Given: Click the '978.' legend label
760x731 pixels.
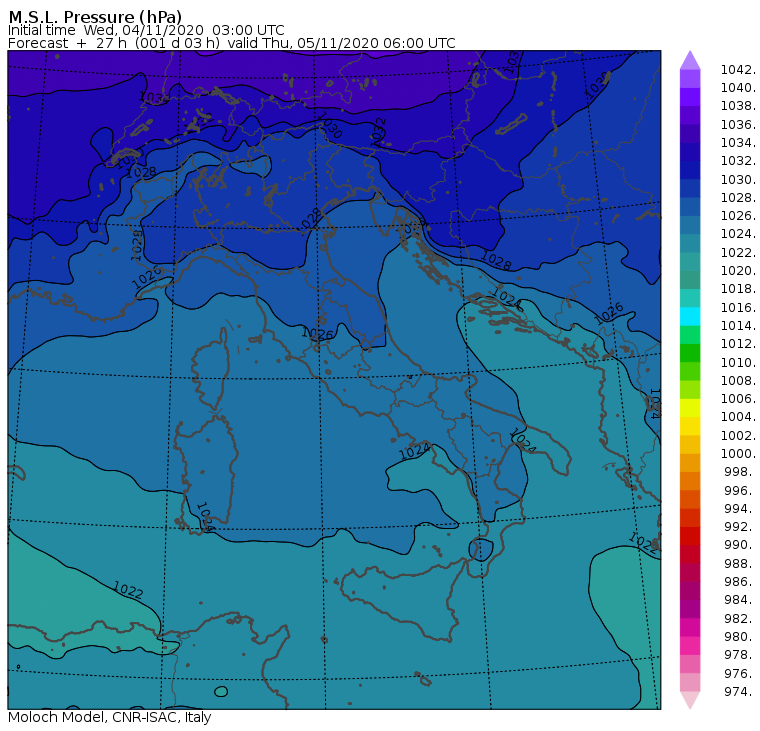Looking at the screenshot, I should tap(740, 655).
